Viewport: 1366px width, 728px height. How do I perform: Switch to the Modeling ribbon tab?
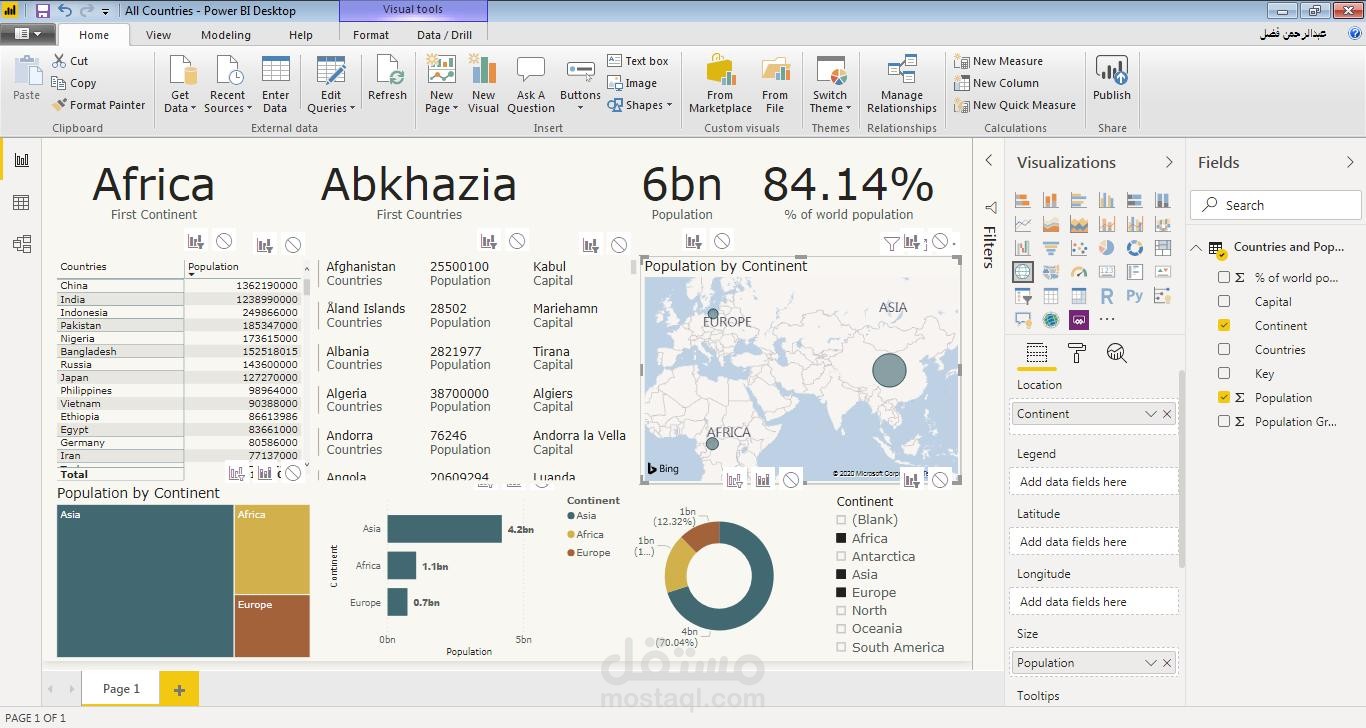point(226,34)
